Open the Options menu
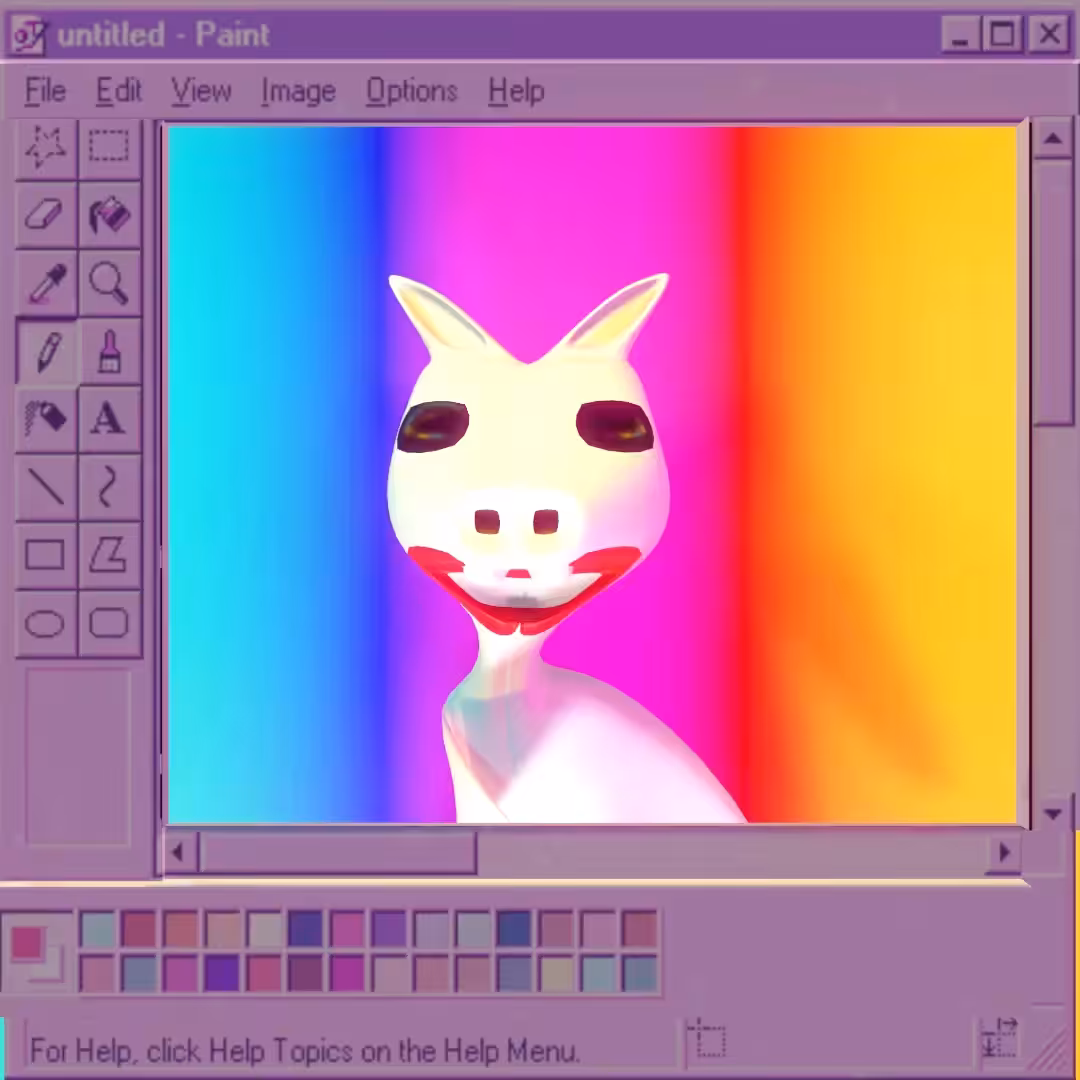The width and height of the screenshot is (1080, 1080). coord(411,91)
